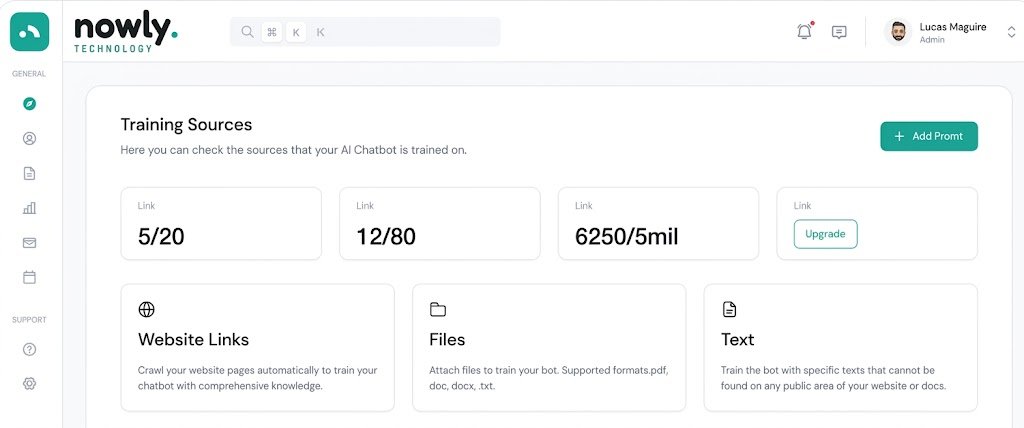The width and height of the screenshot is (1024, 428).
Task: Click the Admin role label
Action: tap(932, 40)
